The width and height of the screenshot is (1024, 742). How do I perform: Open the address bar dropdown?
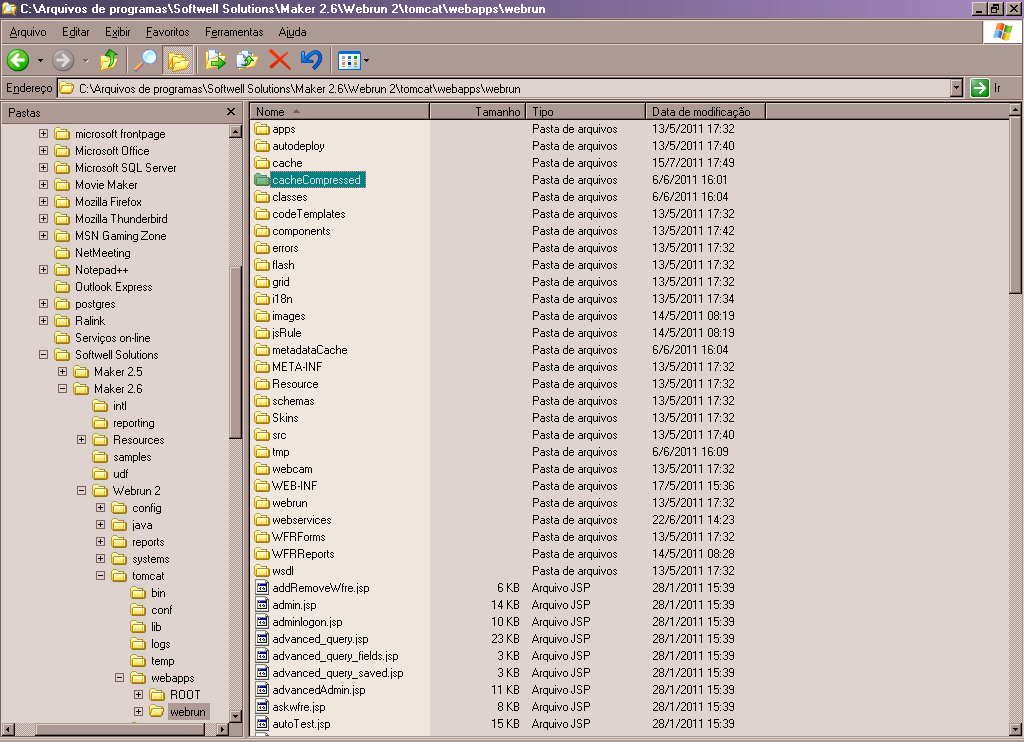coord(957,88)
